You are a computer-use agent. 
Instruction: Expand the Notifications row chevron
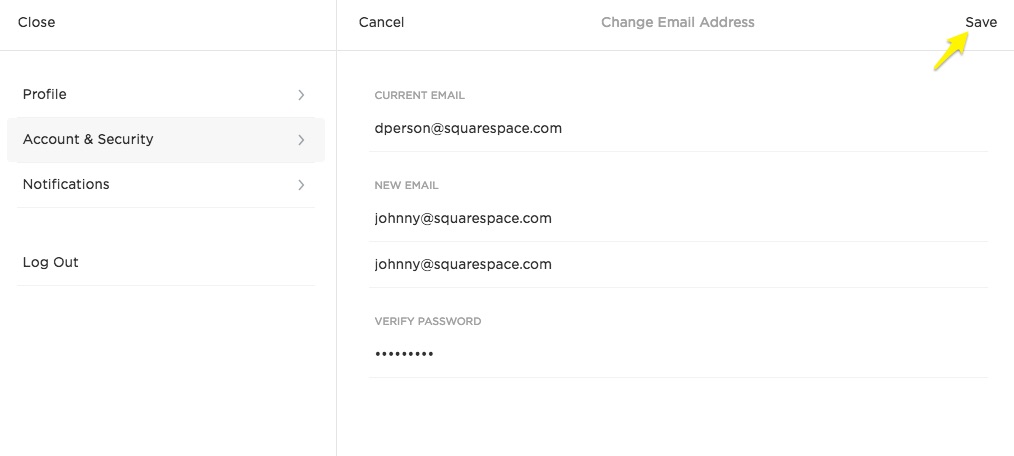(x=301, y=185)
